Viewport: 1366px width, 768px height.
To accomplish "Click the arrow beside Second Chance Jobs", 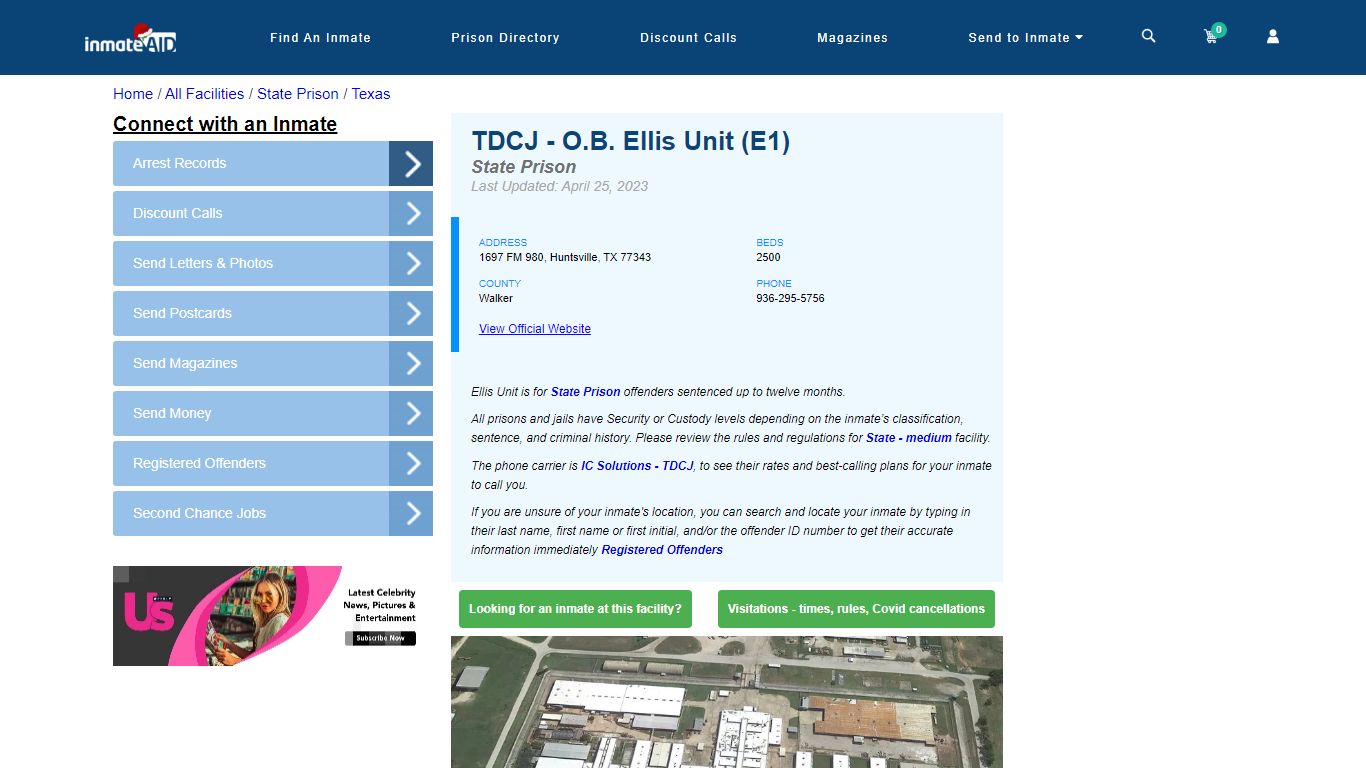I will tap(411, 513).
